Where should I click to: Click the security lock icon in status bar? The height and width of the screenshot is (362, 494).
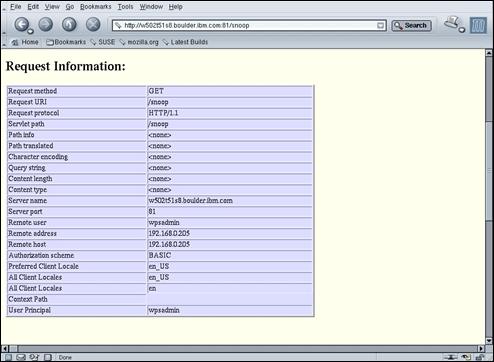pos(480,357)
